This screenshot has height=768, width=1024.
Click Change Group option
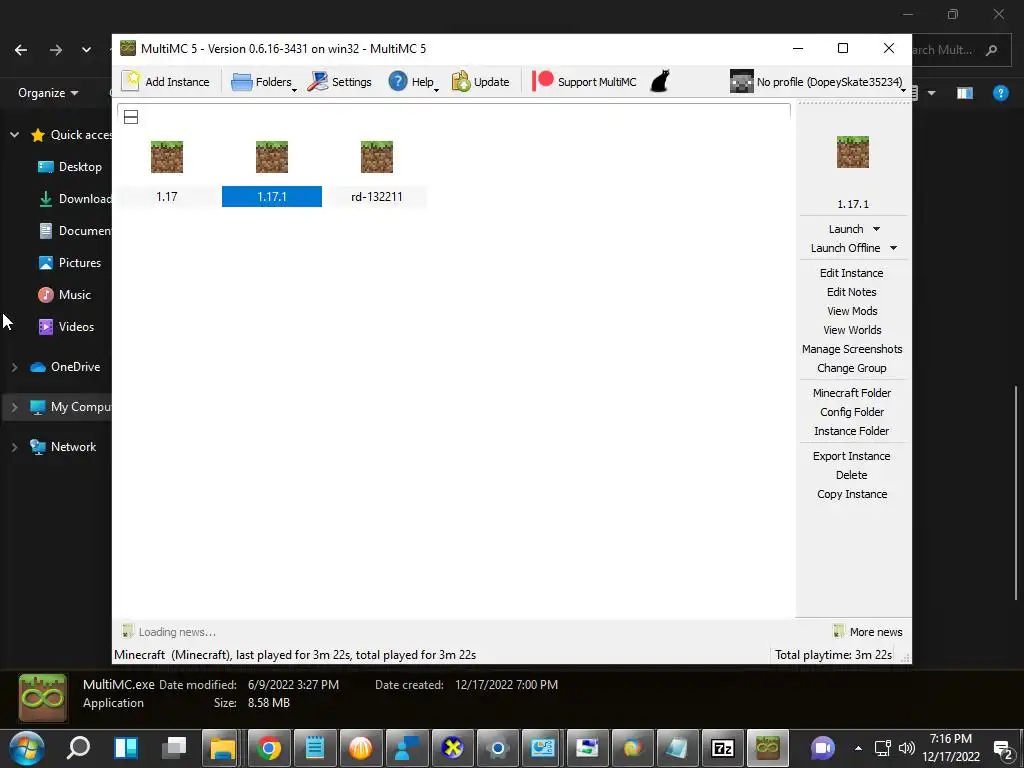pos(852,368)
